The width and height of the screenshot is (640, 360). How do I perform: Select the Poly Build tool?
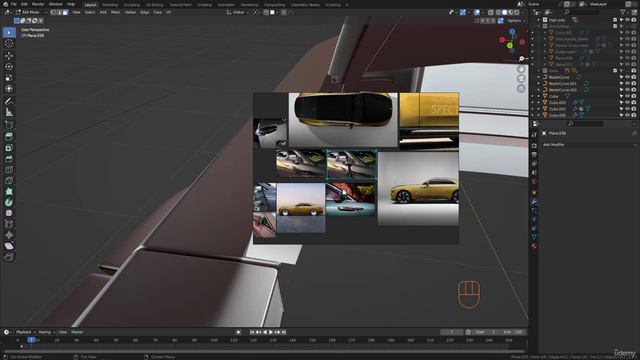(9, 191)
